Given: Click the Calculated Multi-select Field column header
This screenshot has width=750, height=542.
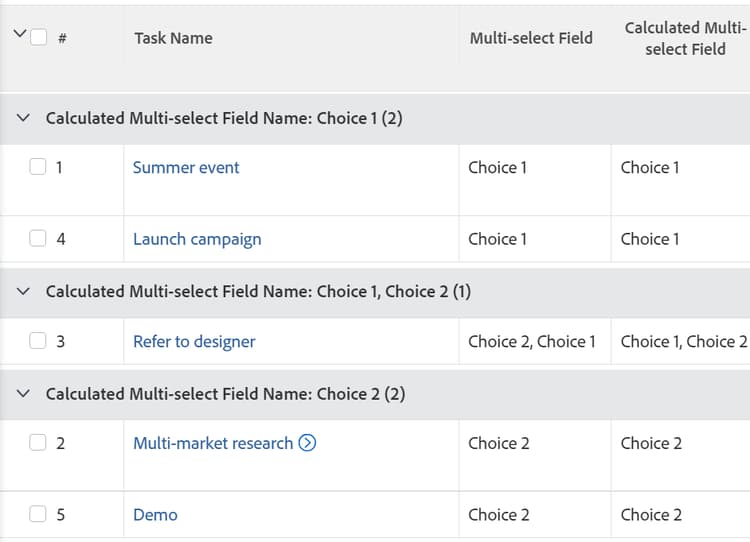Looking at the screenshot, I should coord(685,38).
